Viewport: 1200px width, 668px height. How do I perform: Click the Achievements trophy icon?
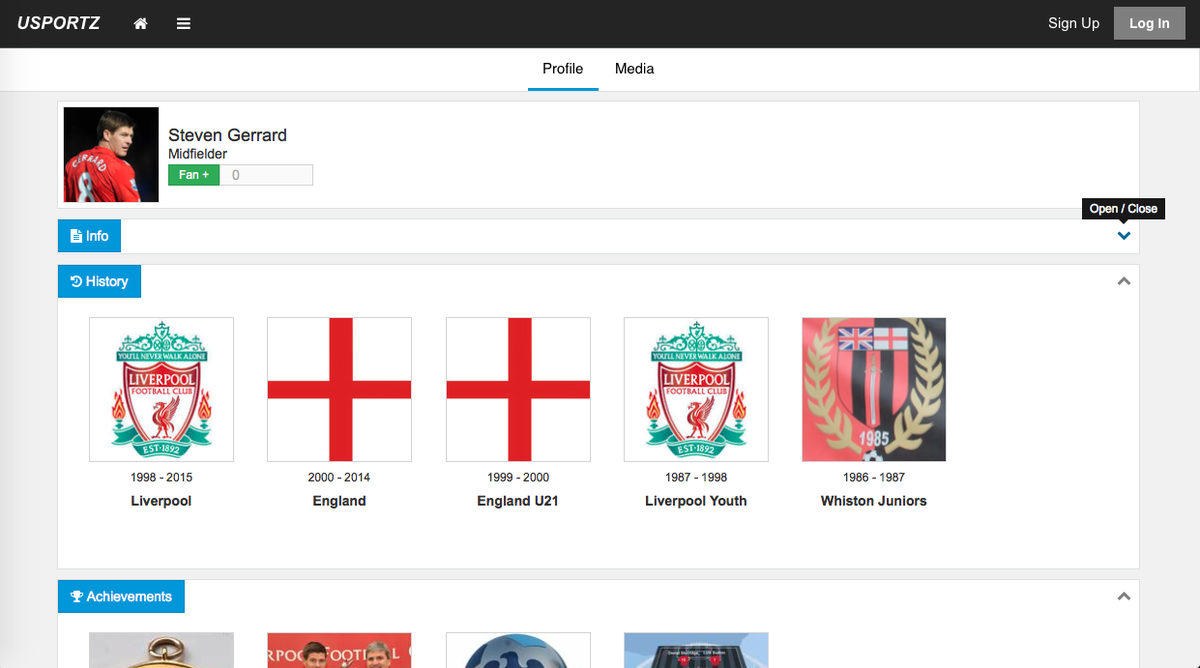click(77, 597)
